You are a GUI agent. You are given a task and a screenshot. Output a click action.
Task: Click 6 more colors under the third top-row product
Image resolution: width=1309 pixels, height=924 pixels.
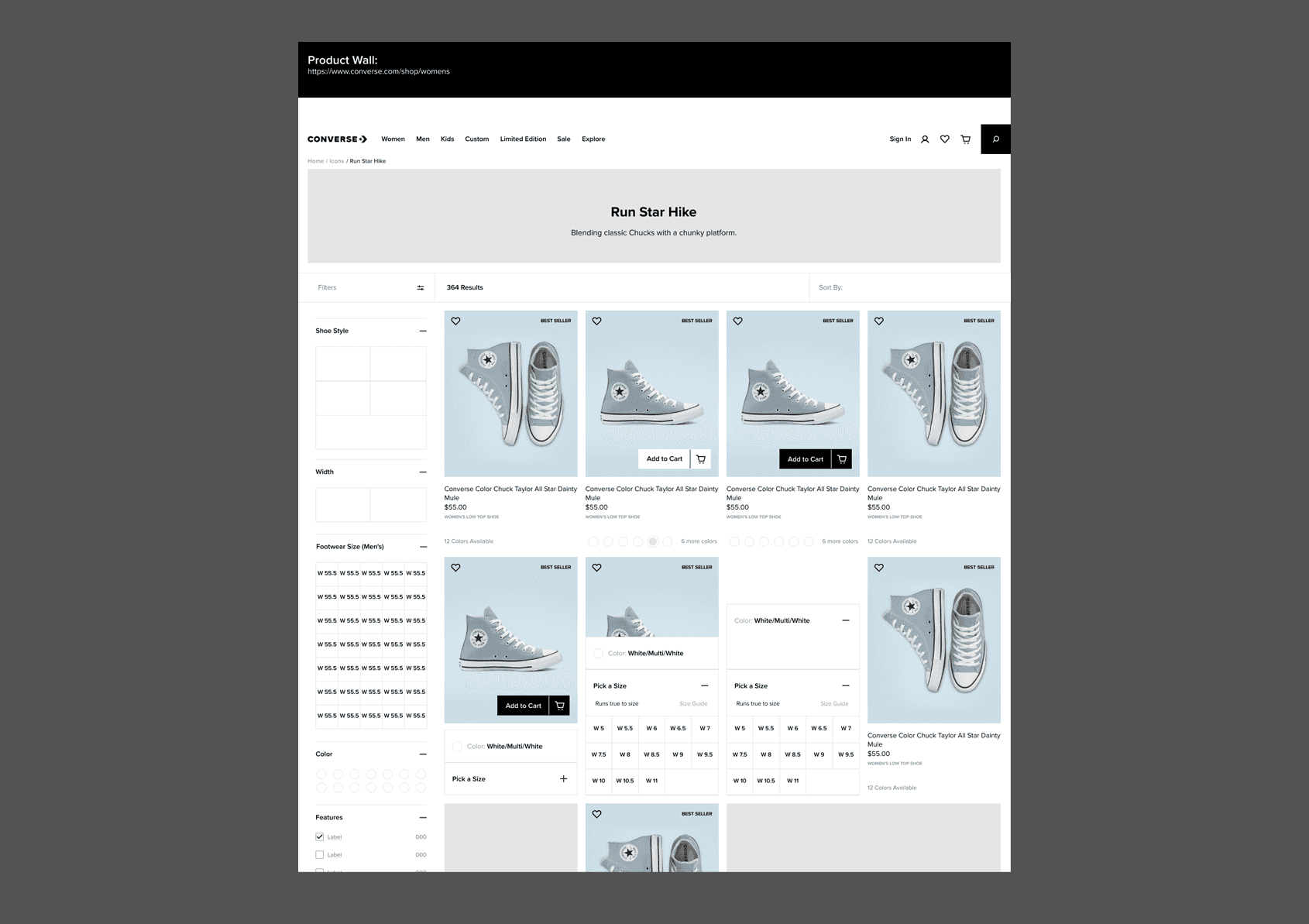[x=840, y=541]
